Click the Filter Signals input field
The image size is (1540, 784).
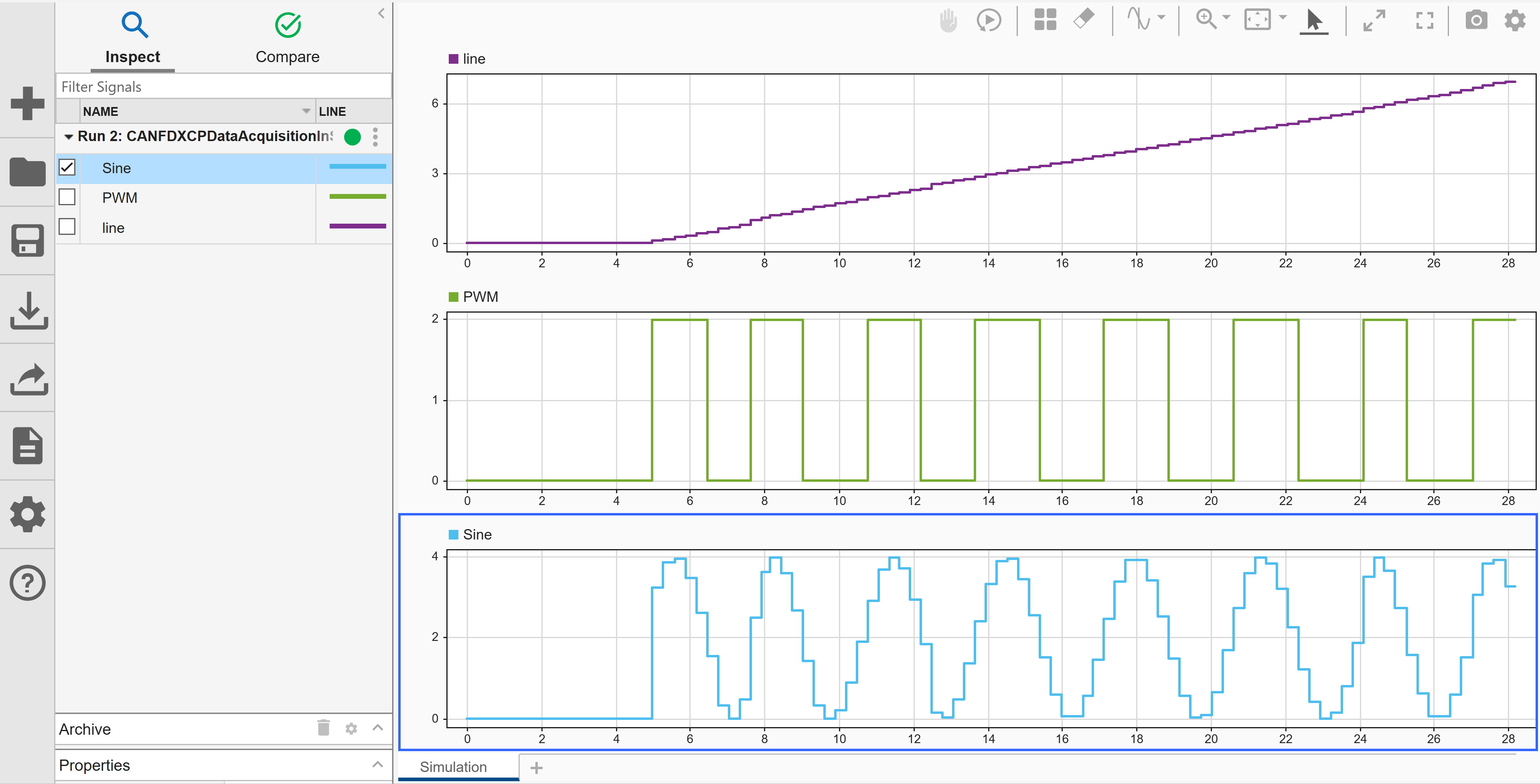pos(224,87)
